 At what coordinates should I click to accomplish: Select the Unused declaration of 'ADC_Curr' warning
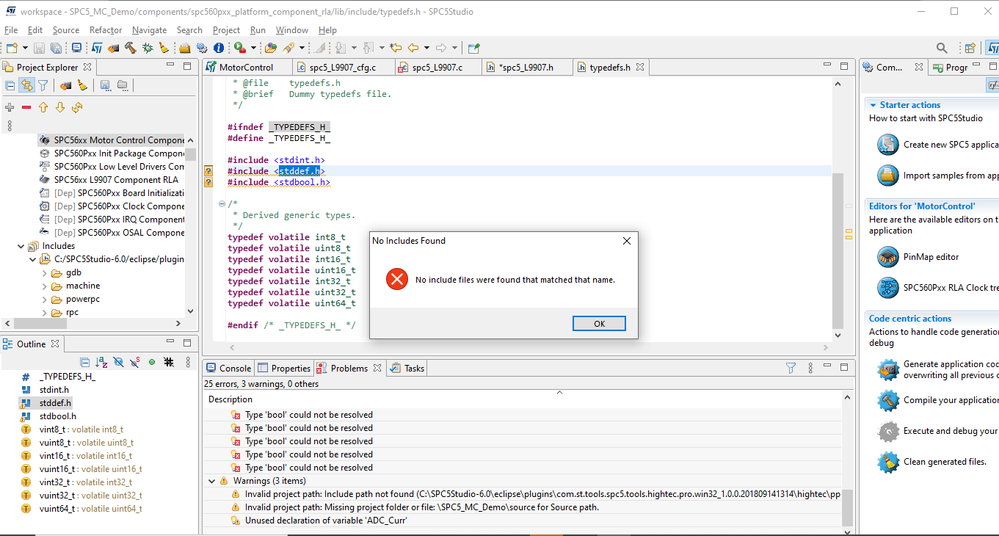click(x=326, y=521)
